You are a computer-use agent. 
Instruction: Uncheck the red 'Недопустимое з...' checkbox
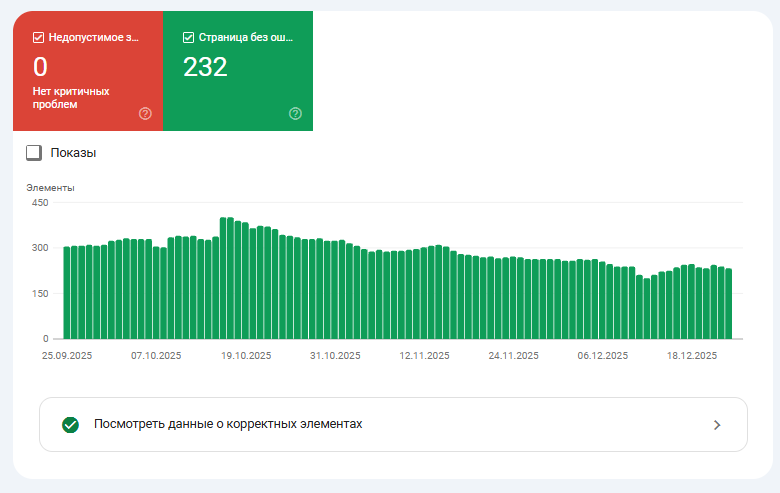(x=38, y=38)
